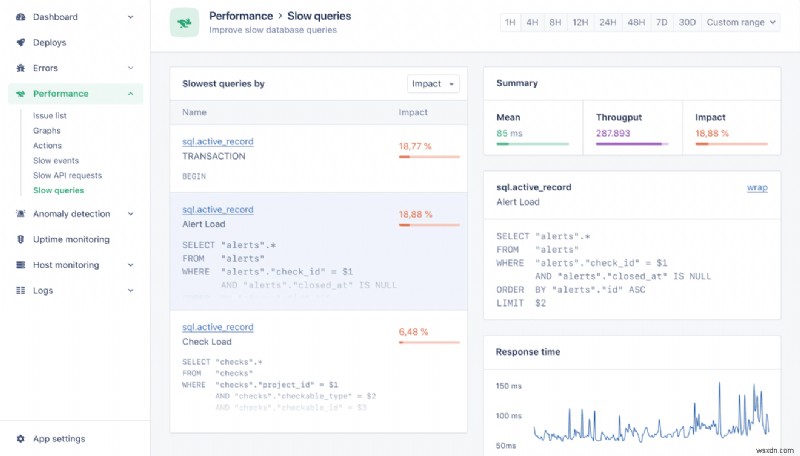Open Deploys in the sidebar
This screenshot has width=800, height=456.
coord(49,42)
